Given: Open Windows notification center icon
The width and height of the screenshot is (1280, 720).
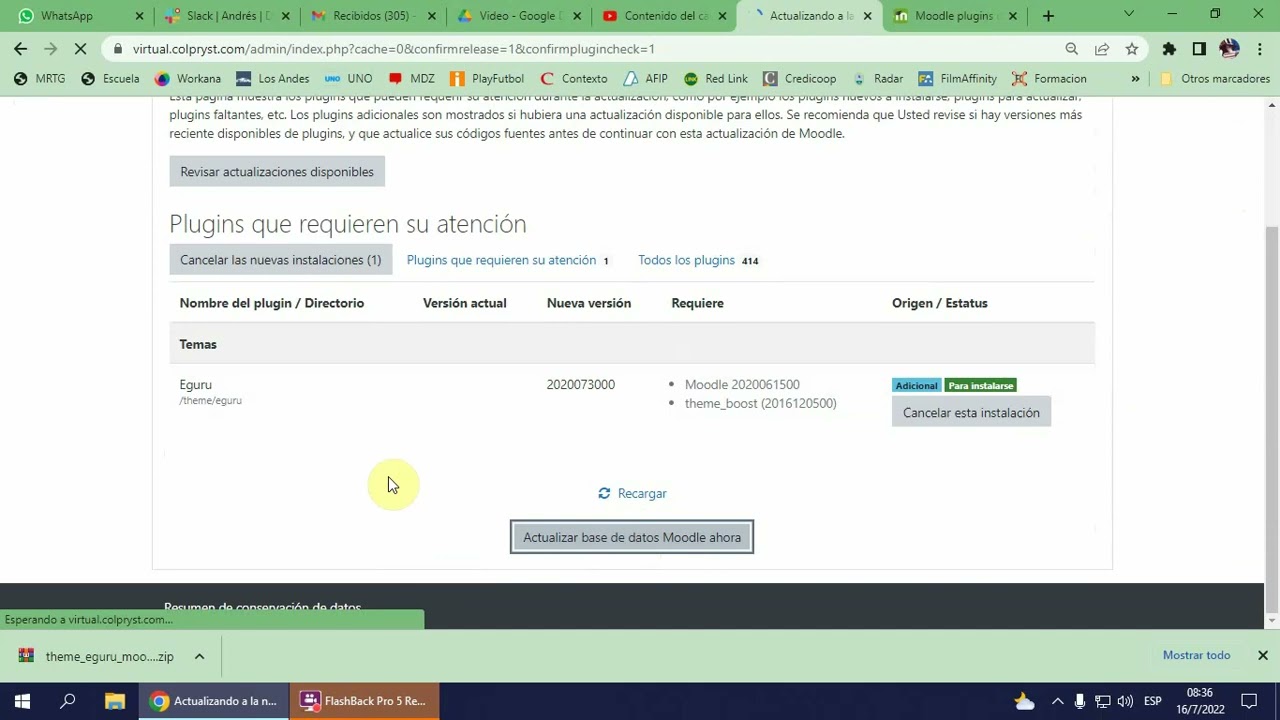Looking at the screenshot, I should click(1249, 701).
